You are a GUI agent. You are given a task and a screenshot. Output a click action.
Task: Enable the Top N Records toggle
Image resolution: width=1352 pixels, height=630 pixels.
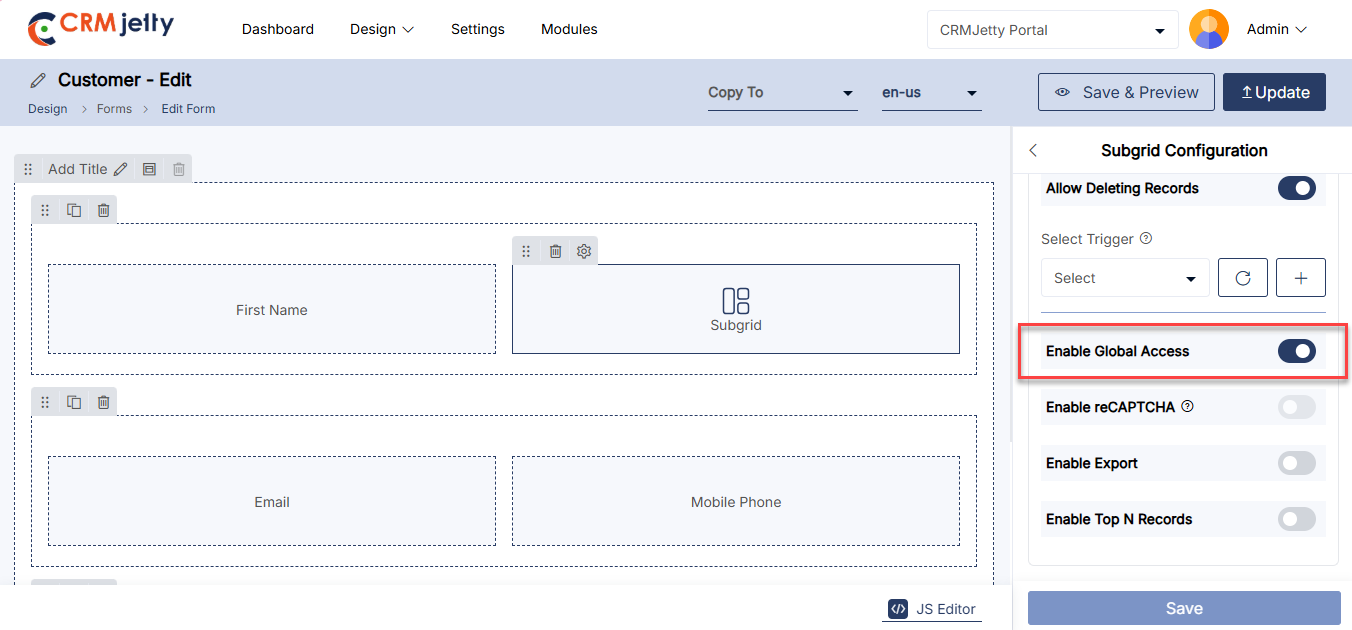click(1296, 519)
